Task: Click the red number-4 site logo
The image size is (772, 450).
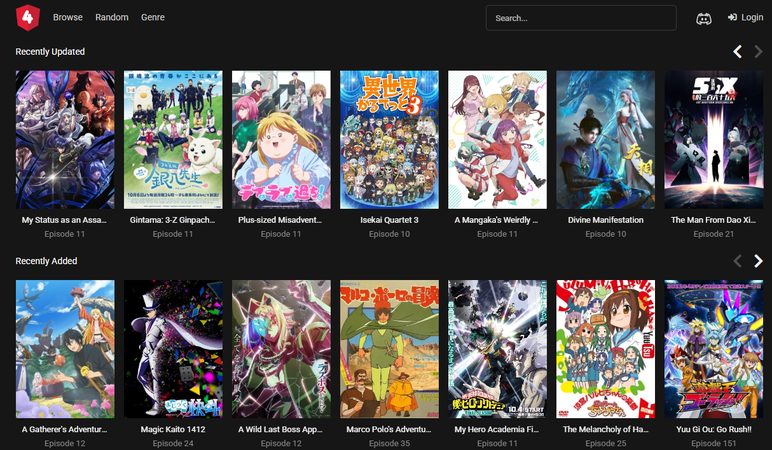Action: 28,18
